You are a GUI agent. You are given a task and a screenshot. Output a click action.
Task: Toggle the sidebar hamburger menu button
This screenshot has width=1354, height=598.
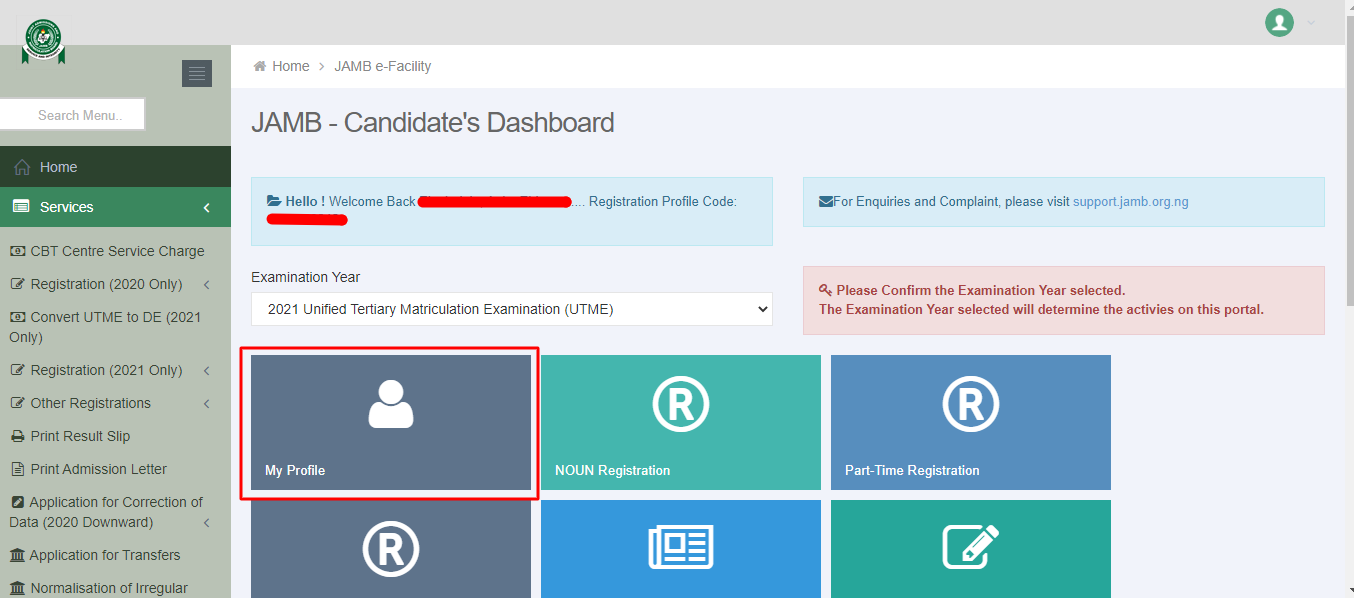[196, 73]
